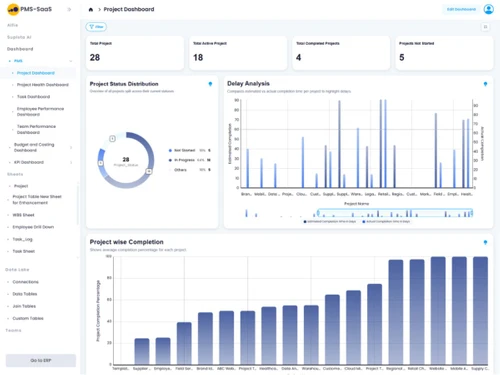Grab the right handle of Delay Analysis zoom slider
Image resolution: width=500 pixels, height=375 pixels.
click(x=472, y=213)
